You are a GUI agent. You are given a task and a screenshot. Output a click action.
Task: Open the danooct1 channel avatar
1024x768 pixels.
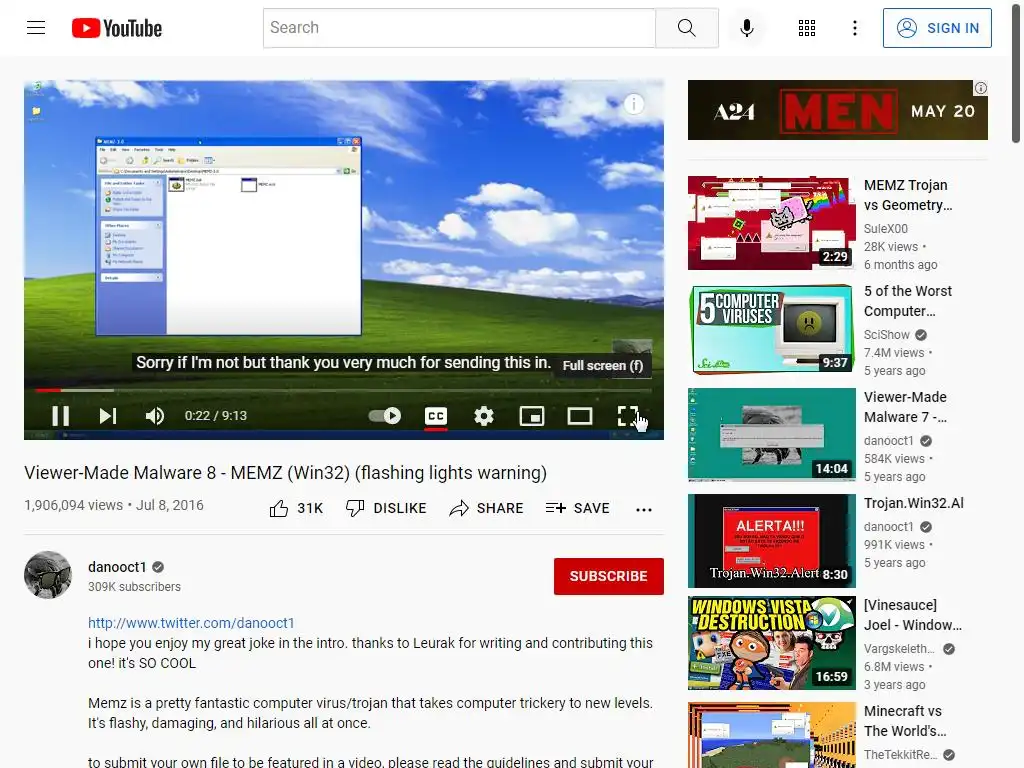(48, 575)
